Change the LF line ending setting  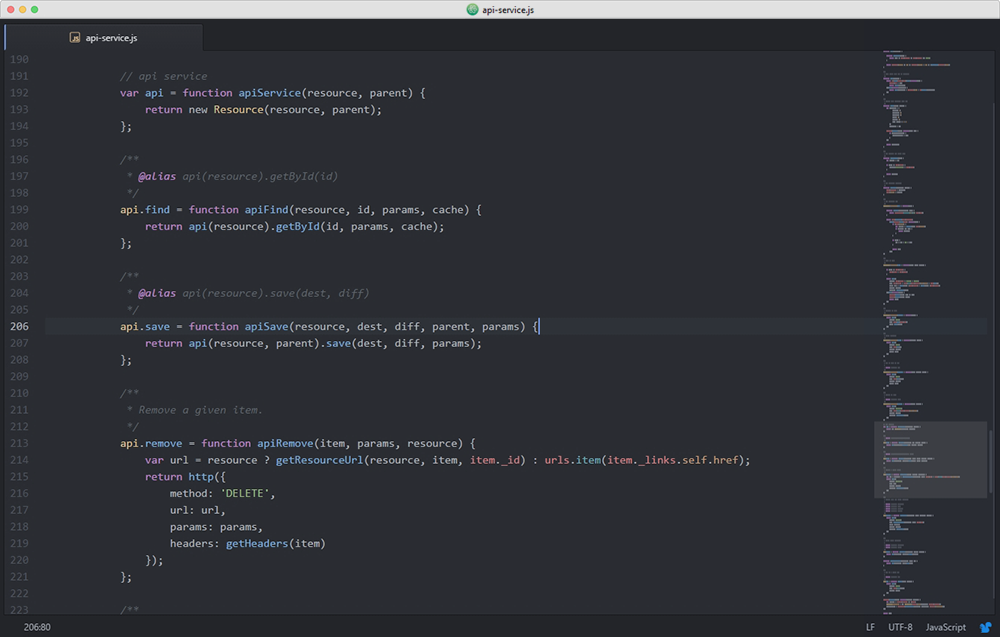pyautogui.click(x=871, y=627)
